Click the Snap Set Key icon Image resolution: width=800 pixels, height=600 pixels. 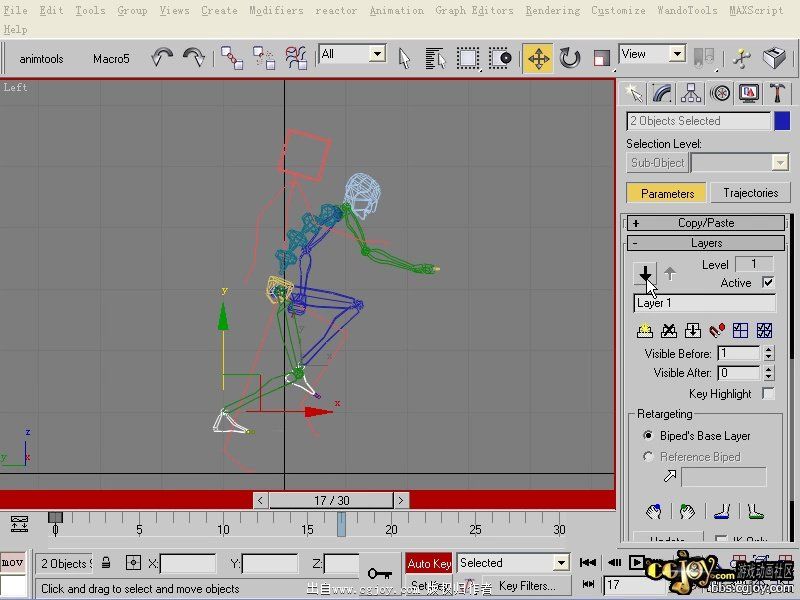tap(717, 331)
